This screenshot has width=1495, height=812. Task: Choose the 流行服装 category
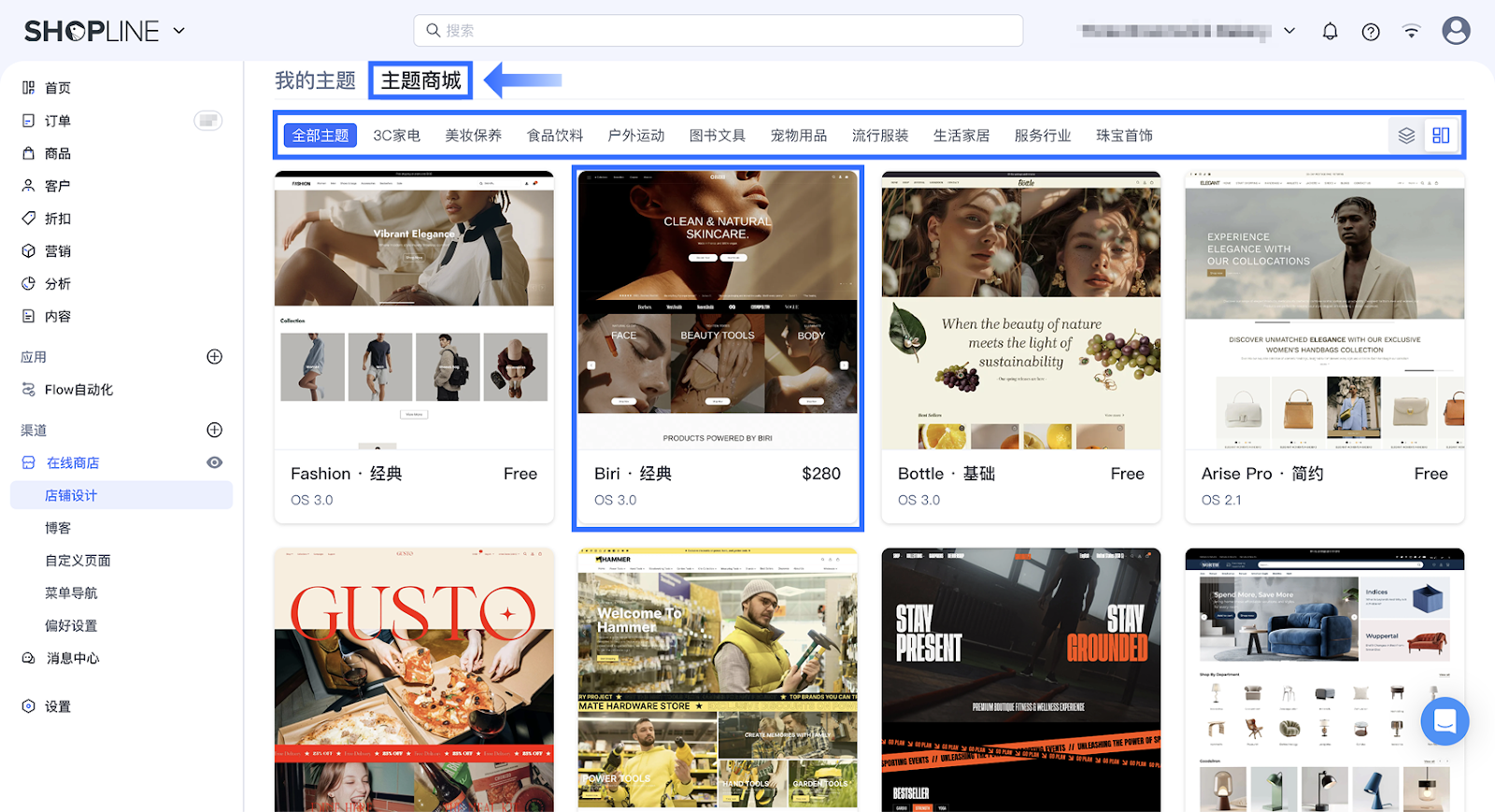pyautogui.click(x=880, y=135)
